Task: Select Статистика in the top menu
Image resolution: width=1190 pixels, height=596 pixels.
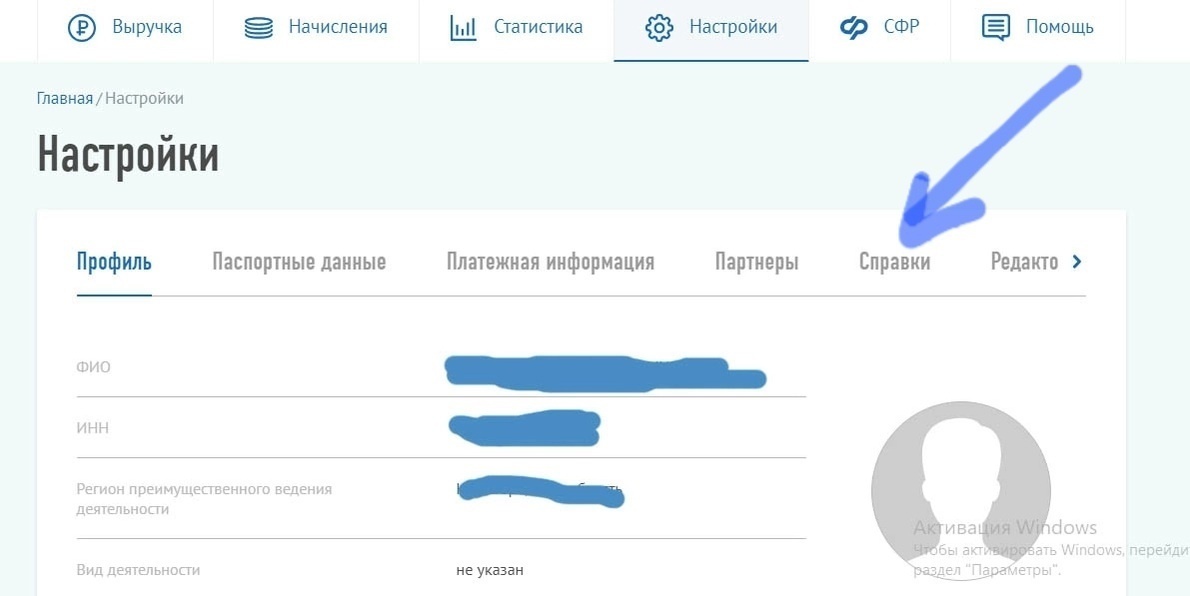Action: (540, 27)
